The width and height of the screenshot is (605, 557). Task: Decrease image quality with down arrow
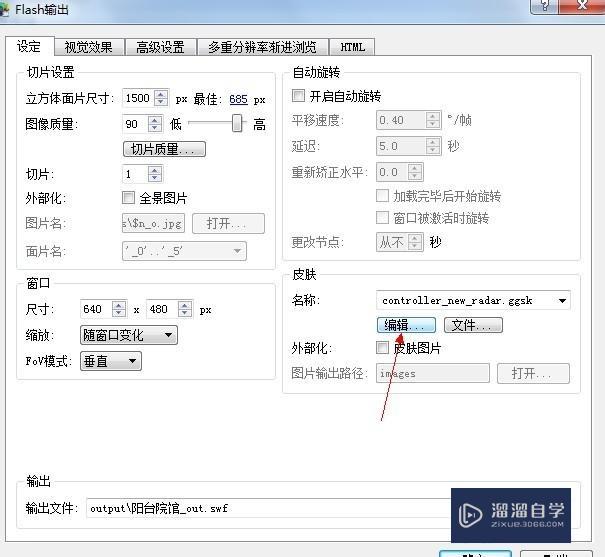click(155, 128)
